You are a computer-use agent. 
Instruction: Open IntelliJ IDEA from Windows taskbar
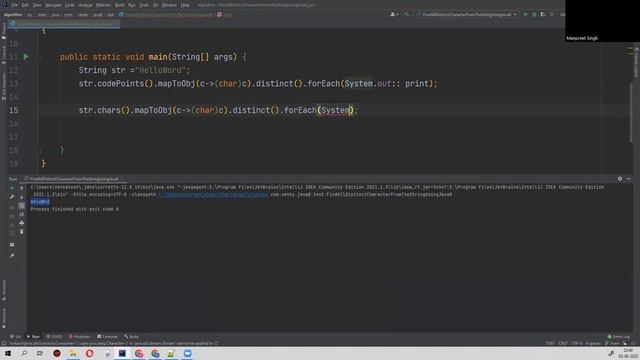[x=122, y=353]
